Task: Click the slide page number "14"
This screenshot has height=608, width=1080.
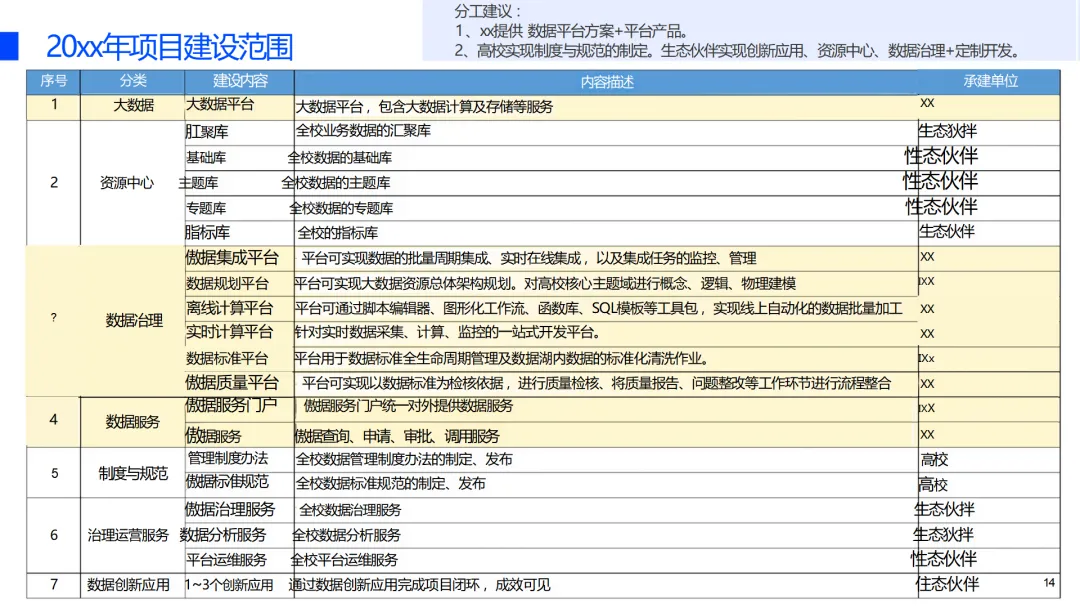Action: pyautogui.click(x=1049, y=583)
